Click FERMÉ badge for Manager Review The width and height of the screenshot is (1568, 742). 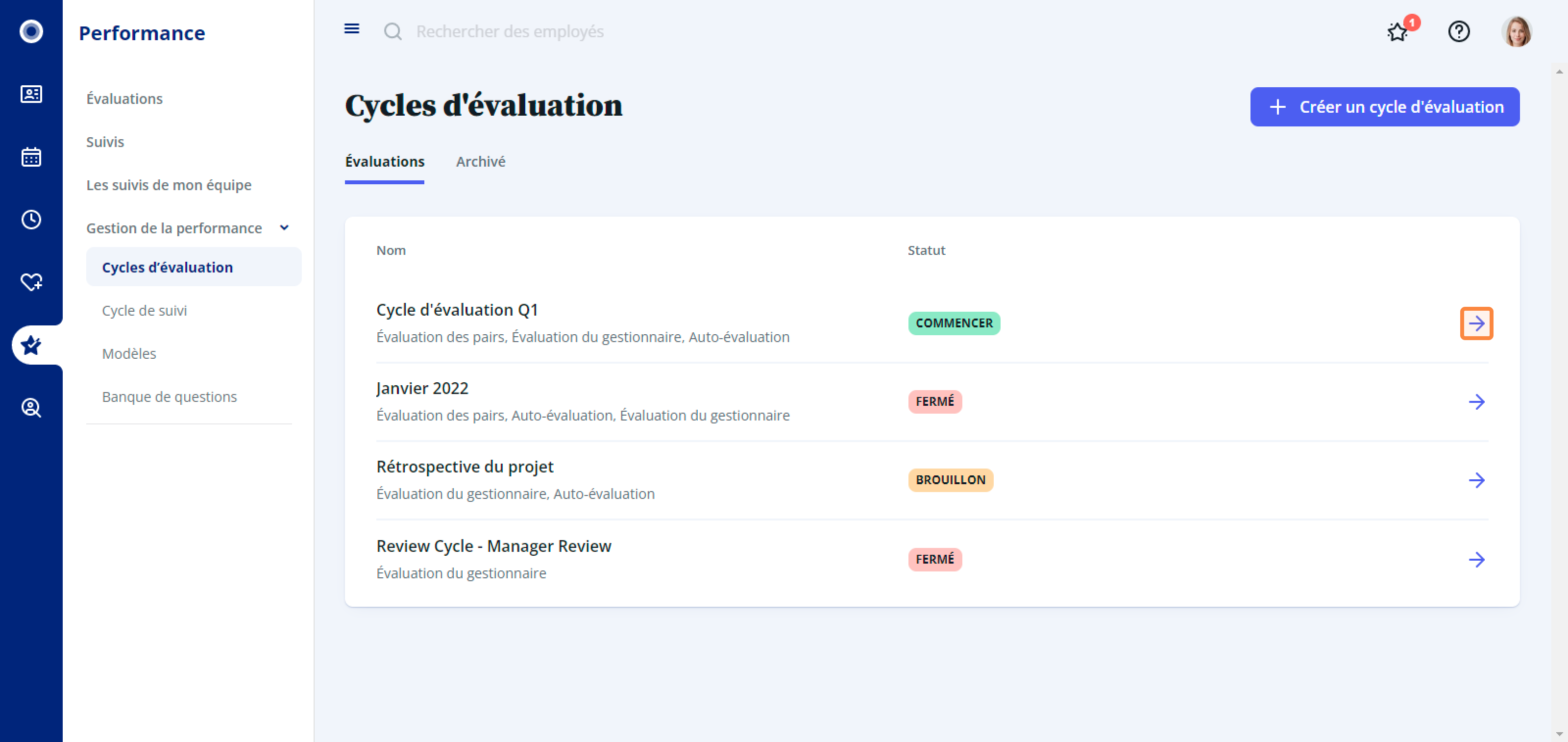tap(935, 559)
